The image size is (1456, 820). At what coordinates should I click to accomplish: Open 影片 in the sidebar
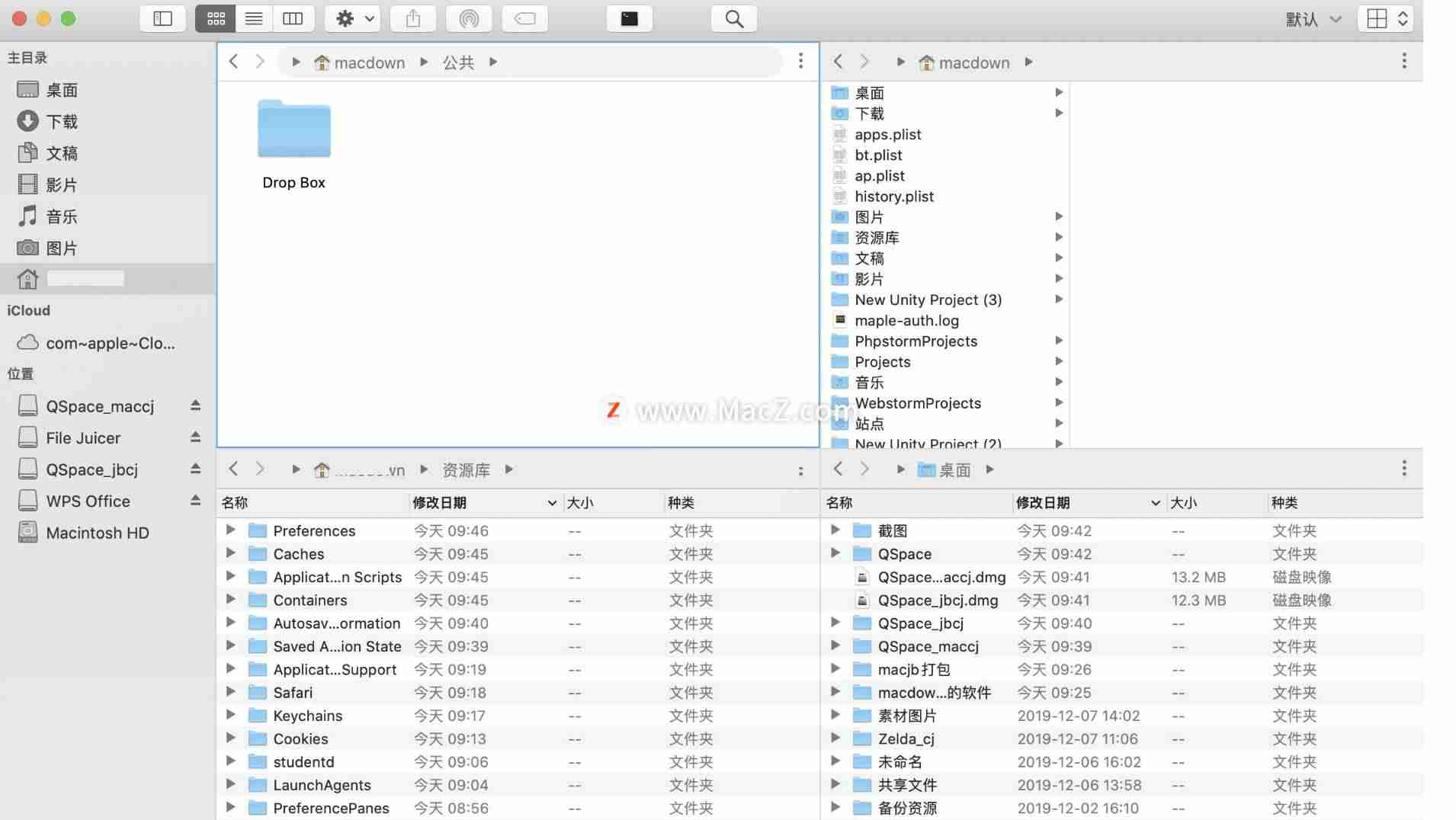(x=107, y=184)
